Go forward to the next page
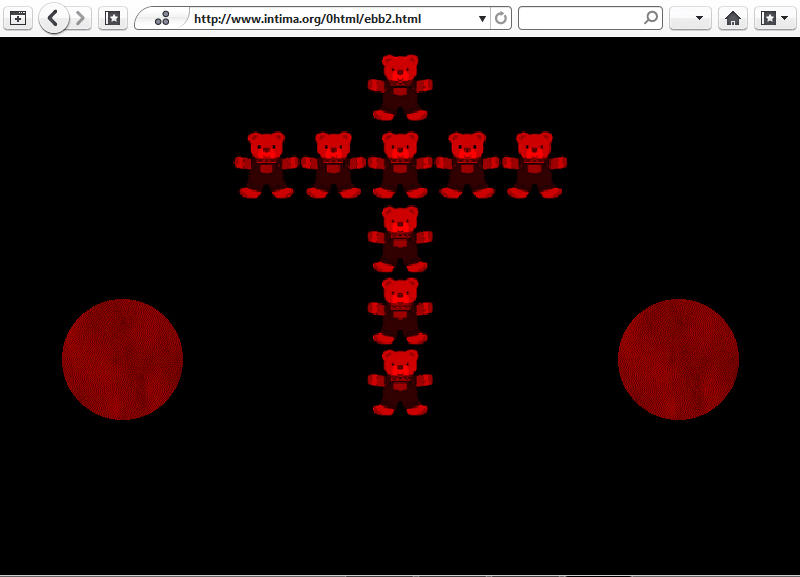Viewport: 800px width, 577px height. tap(81, 18)
